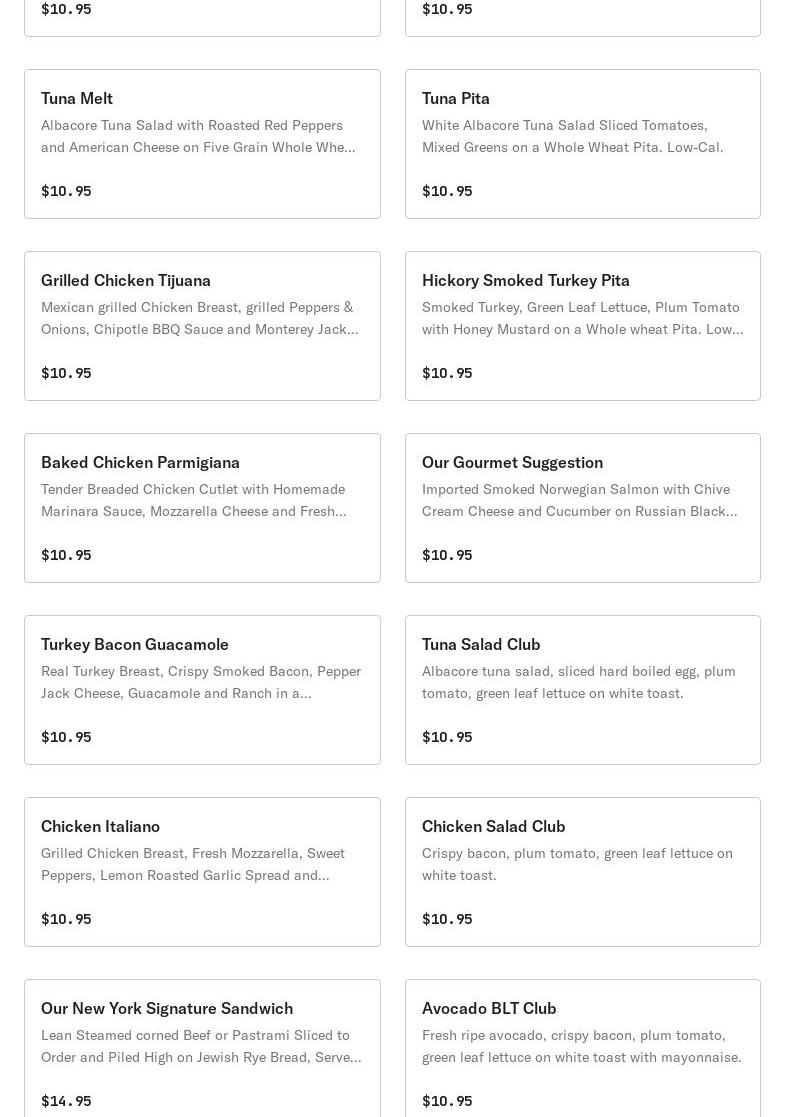Select the Chicken Italiano sandwich
This screenshot has width=785, height=1117.
[100, 826]
